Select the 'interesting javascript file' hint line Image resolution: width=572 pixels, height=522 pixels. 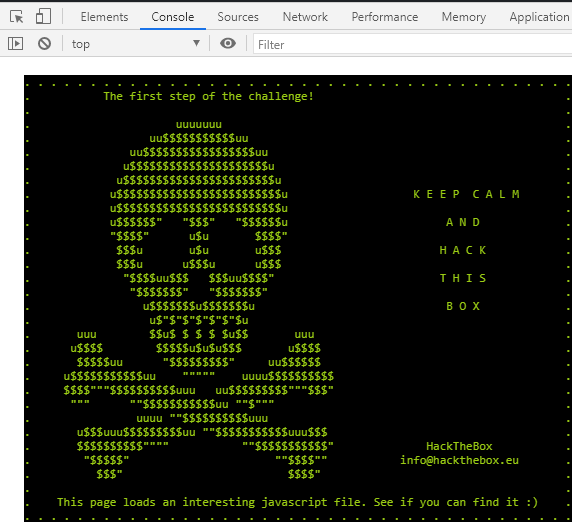(297, 502)
